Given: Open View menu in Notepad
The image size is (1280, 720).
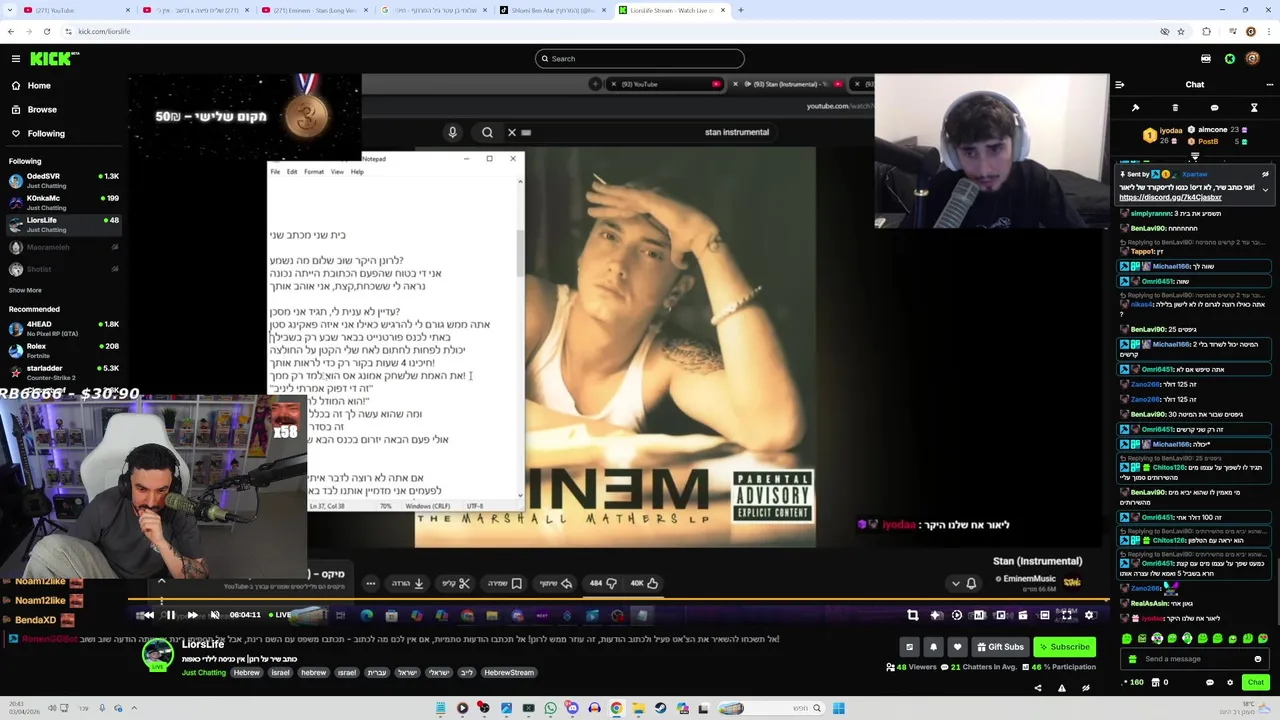Looking at the screenshot, I should [337, 172].
